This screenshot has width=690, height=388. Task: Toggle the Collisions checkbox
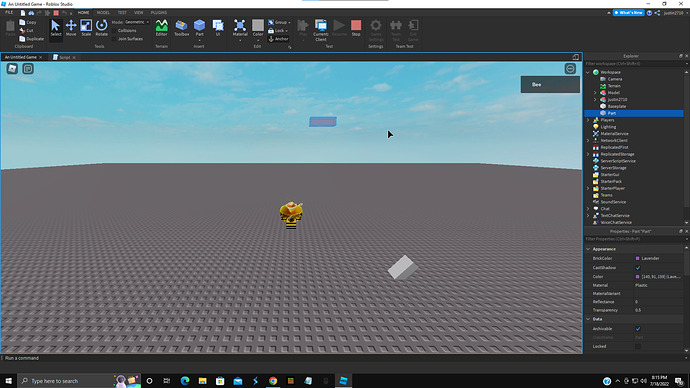[x=114, y=31]
